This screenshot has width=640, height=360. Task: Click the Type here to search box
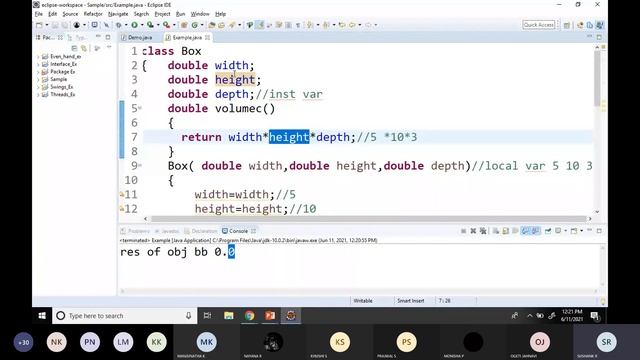pos(124,316)
